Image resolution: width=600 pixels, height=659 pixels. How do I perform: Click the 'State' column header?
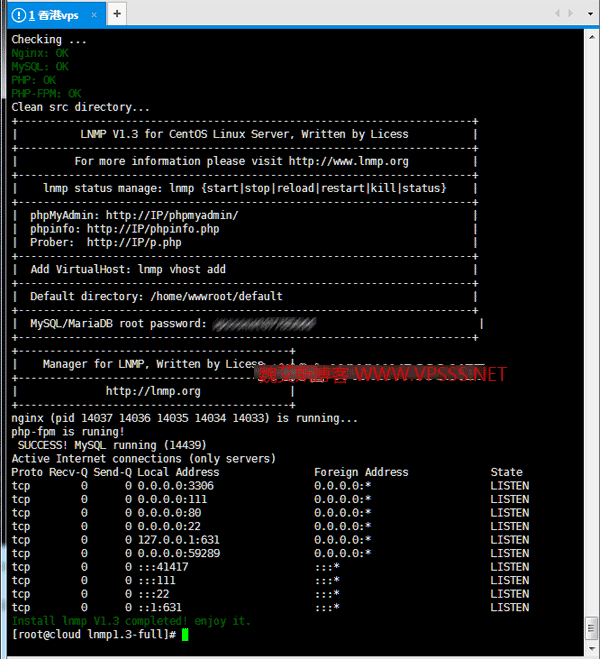pos(506,472)
